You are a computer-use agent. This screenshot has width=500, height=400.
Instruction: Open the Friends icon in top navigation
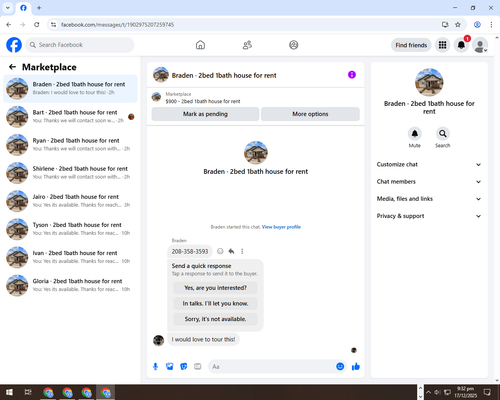click(x=247, y=45)
